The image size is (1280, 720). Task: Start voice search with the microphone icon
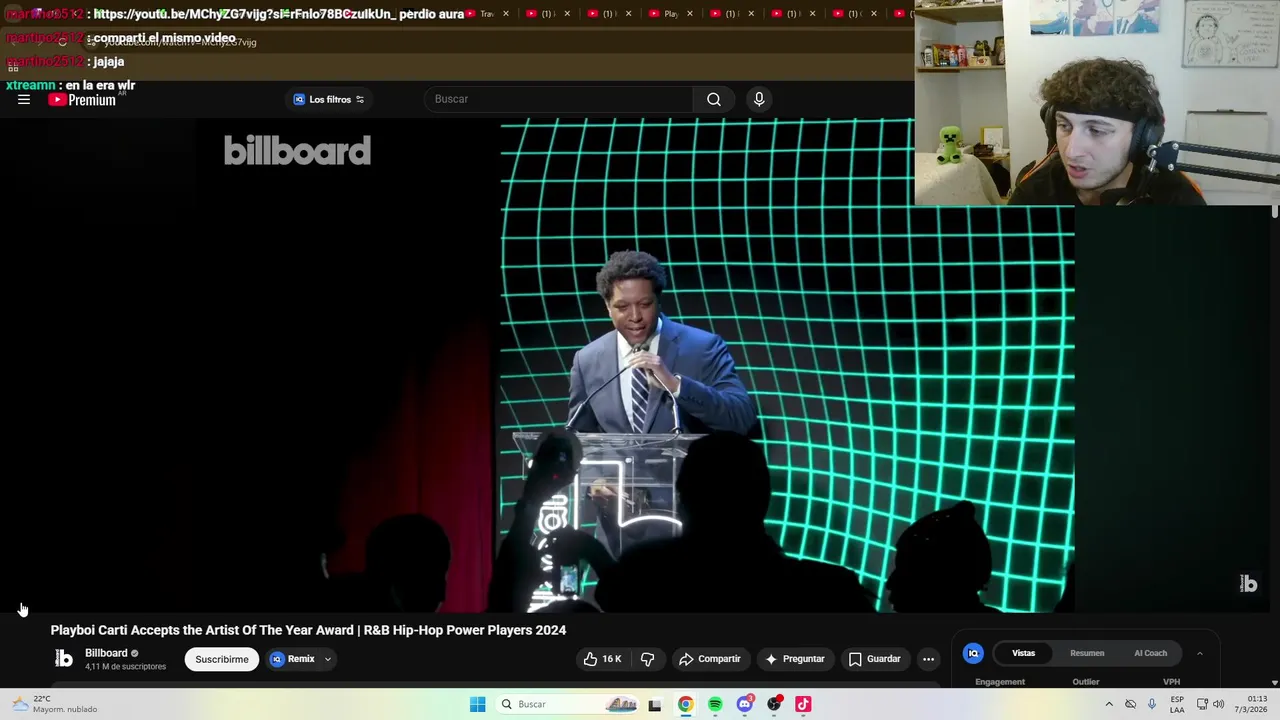759,99
